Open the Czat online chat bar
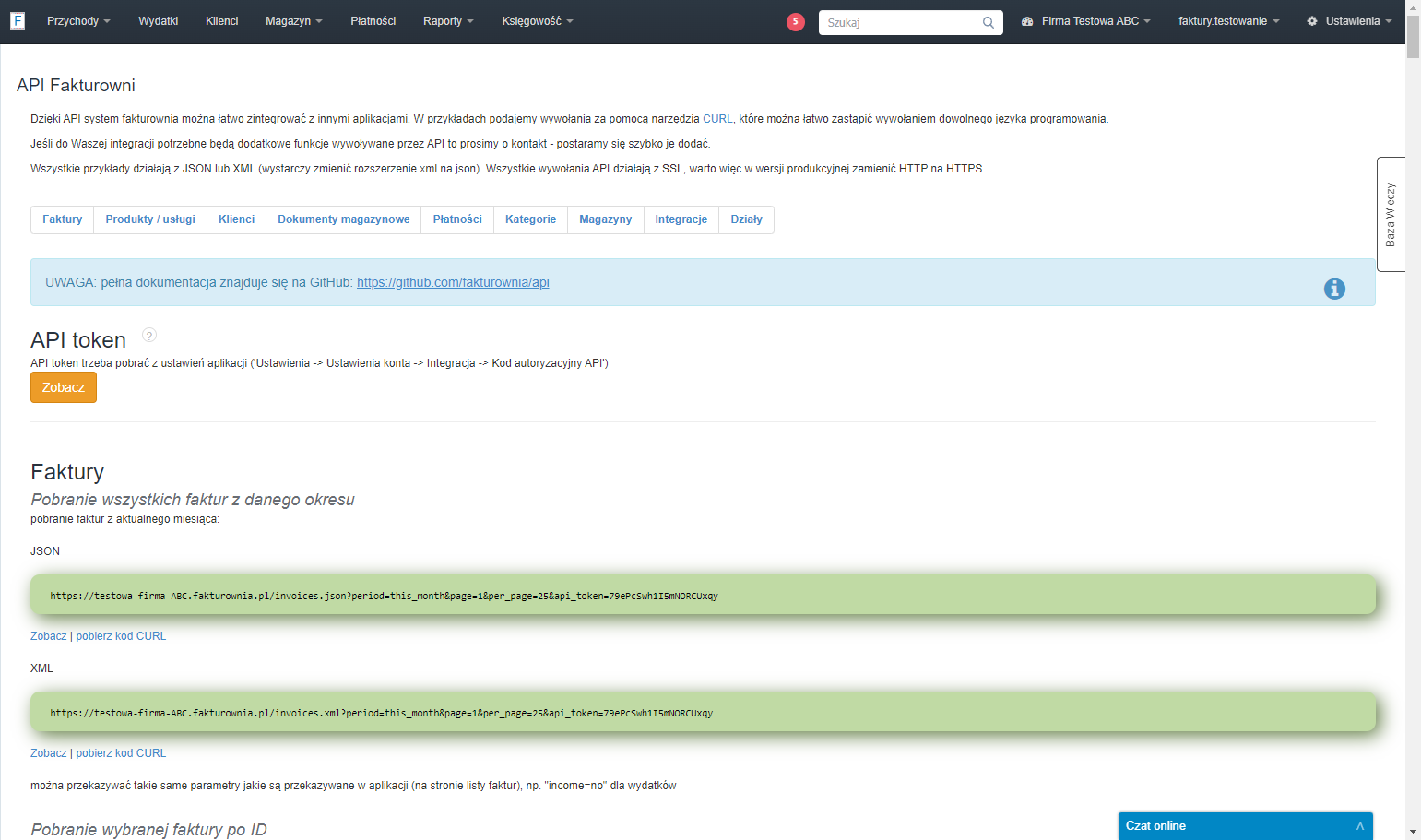 click(x=1246, y=826)
